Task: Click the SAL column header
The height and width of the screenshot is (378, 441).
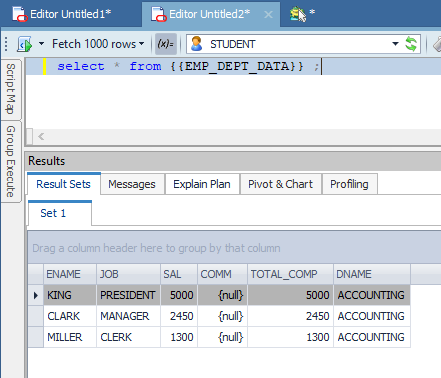Action: pyautogui.click(x=179, y=274)
